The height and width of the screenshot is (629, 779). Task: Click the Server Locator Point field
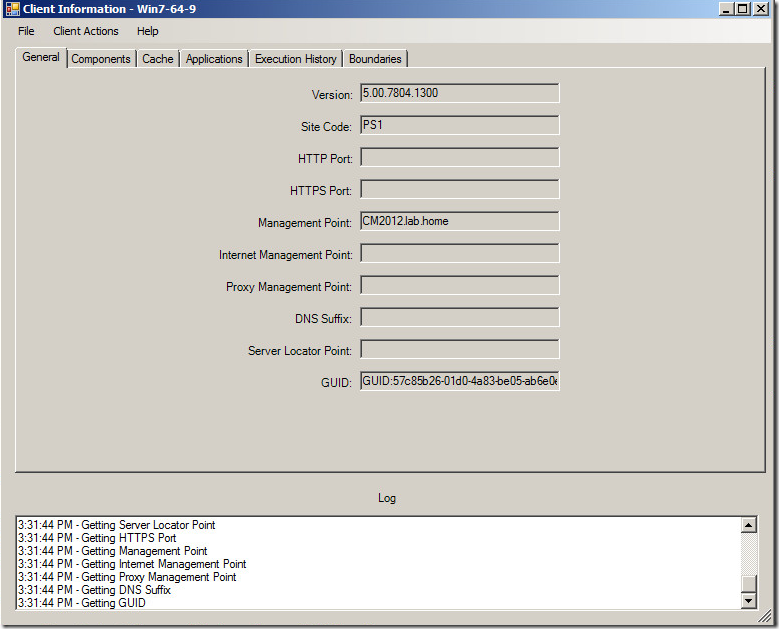[460, 349]
